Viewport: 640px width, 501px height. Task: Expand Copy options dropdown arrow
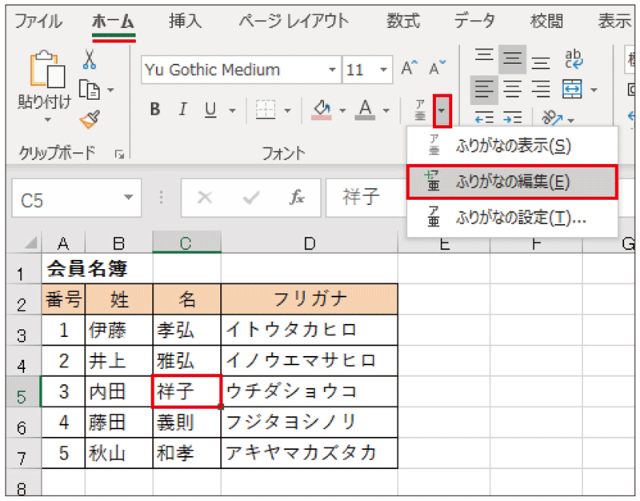point(111,89)
